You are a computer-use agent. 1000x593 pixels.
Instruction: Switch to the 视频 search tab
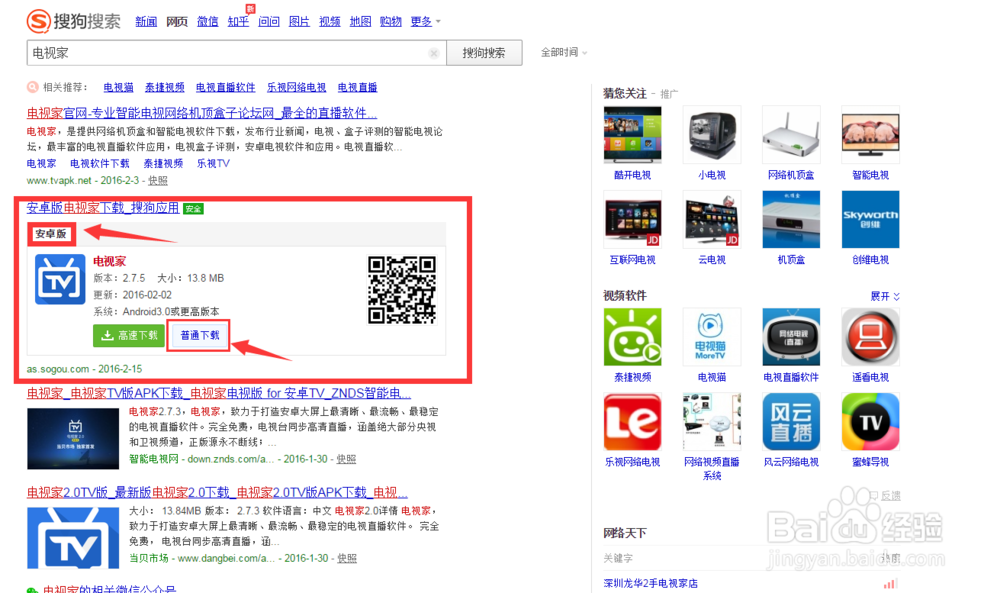330,22
